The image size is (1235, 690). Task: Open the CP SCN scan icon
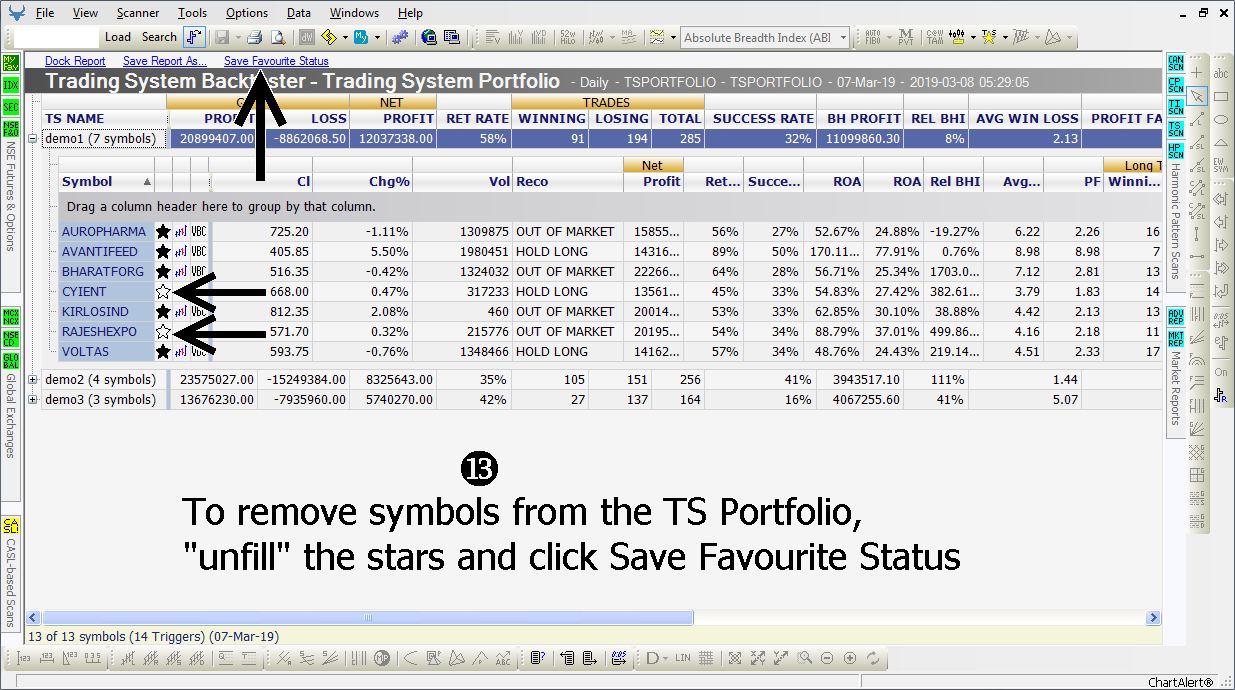click(1175, 86)
